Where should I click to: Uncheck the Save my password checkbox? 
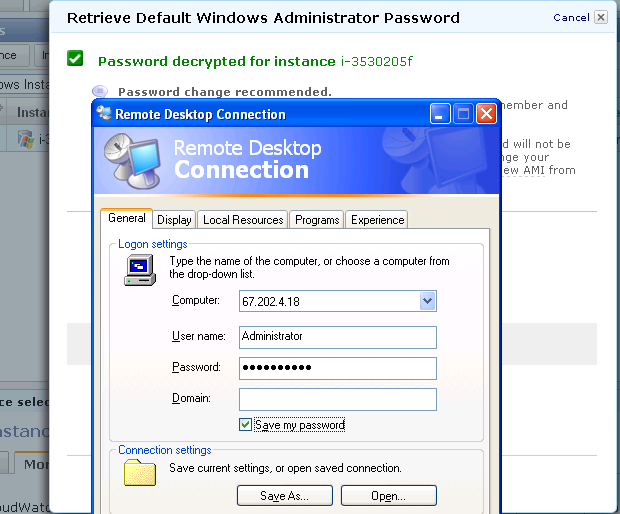[x=246, y=425]
